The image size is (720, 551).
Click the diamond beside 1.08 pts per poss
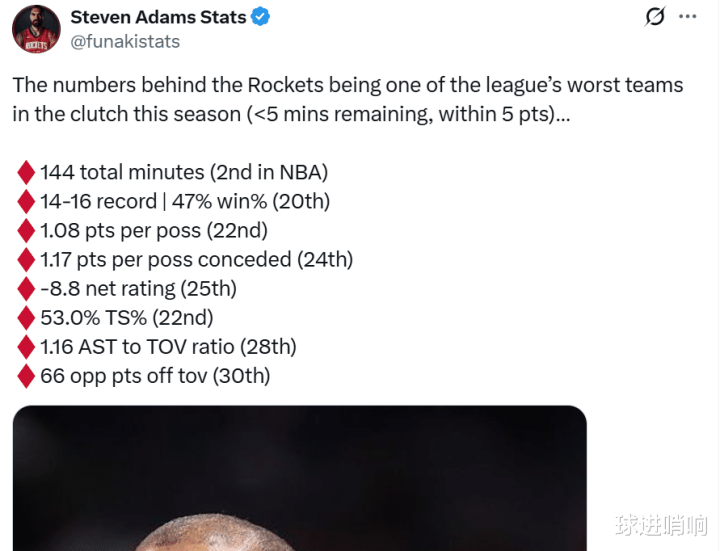(x=26, y=231)
